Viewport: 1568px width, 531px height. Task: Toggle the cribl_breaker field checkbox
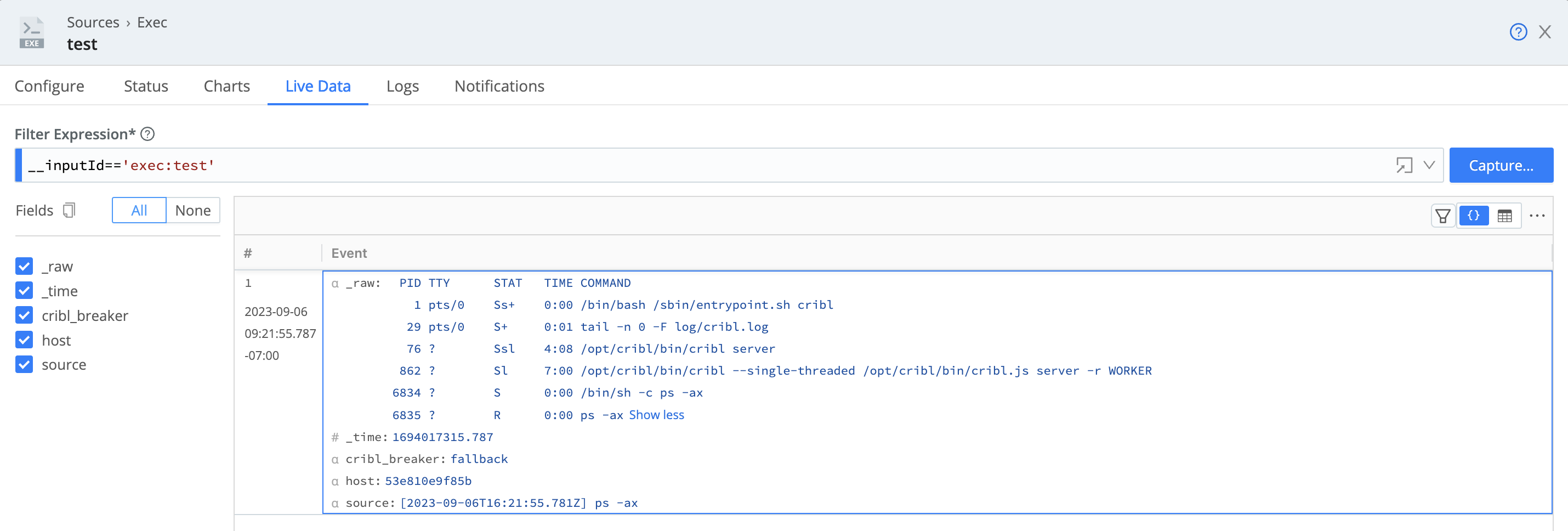pyautogui.click(x=24, y=315)
